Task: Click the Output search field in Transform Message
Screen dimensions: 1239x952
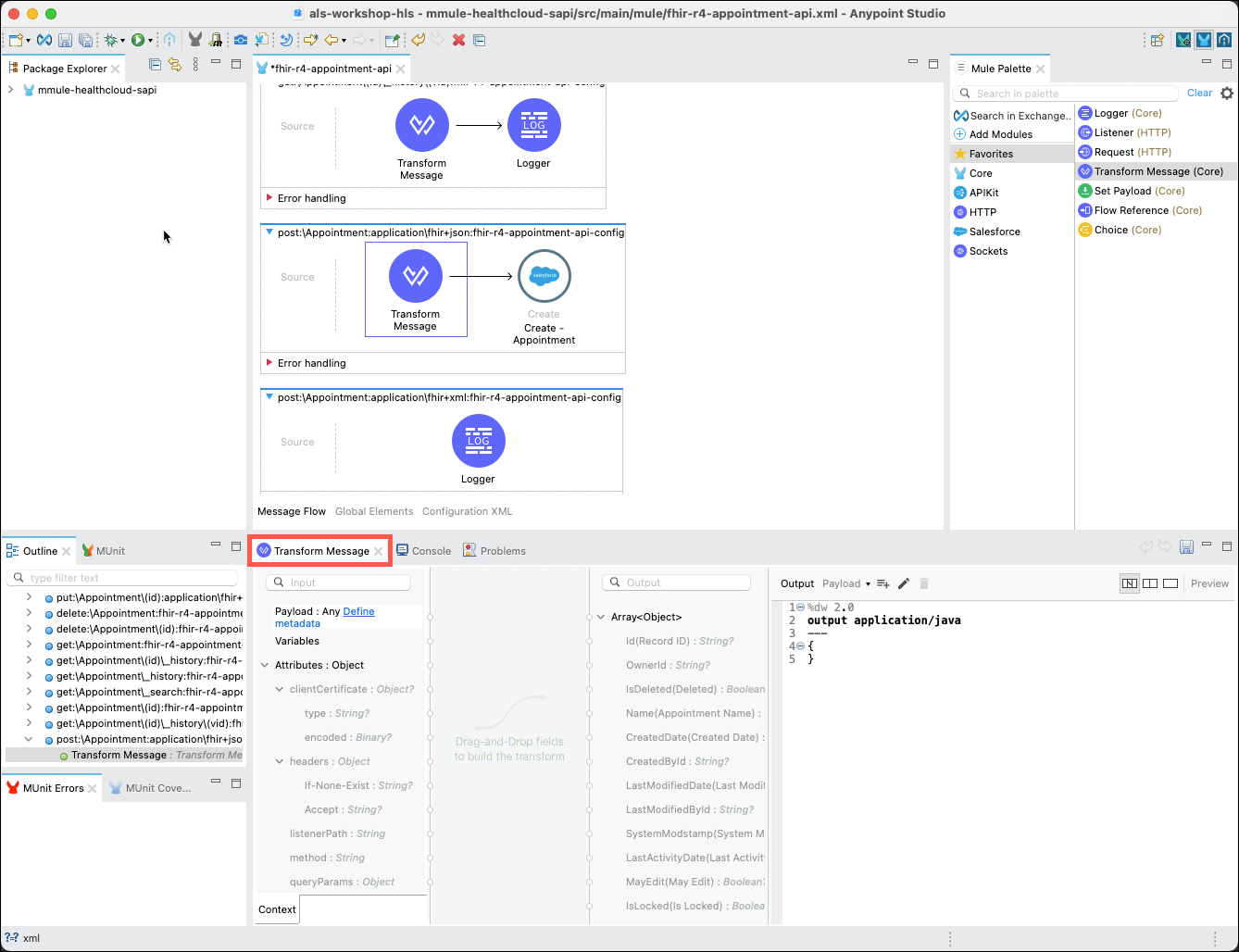Action: point(676,582)
